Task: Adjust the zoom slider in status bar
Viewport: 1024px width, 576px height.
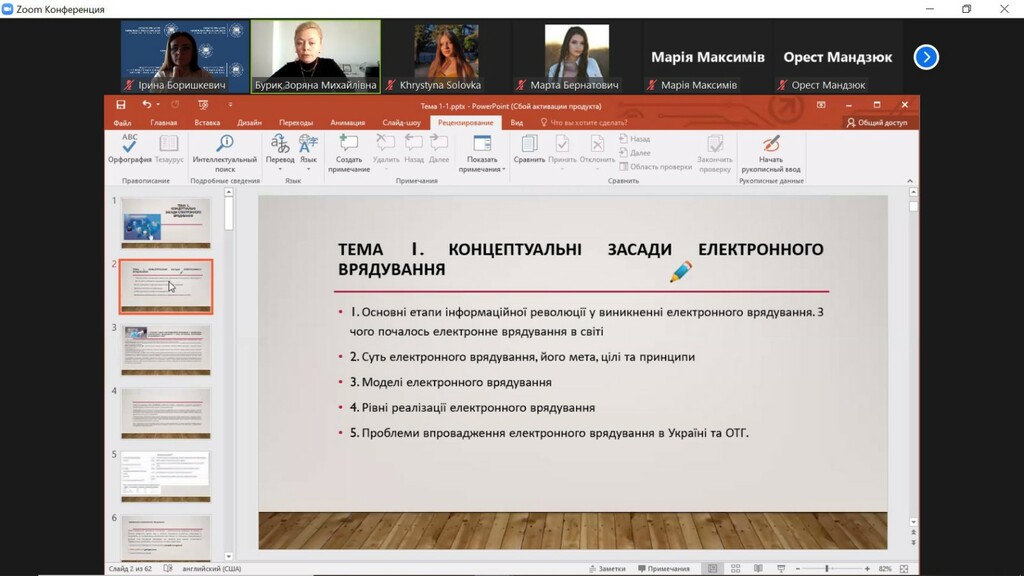Action: 827,569
